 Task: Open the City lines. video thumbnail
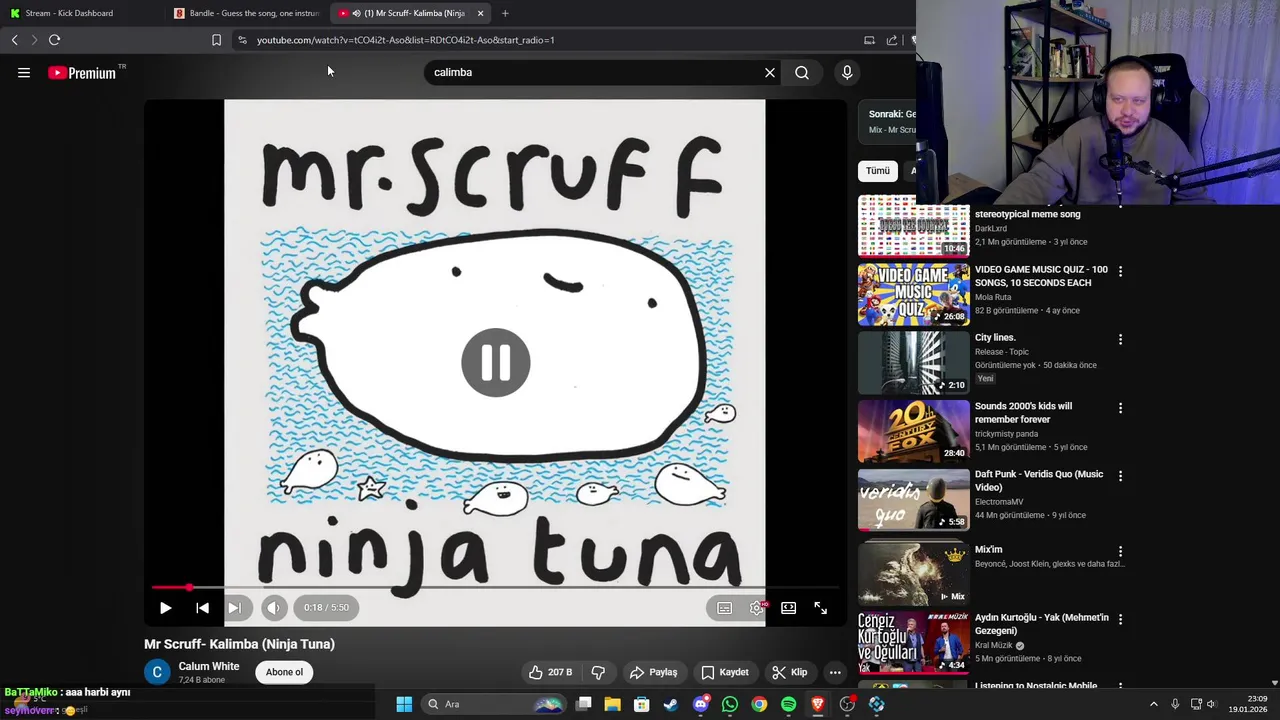click(914, 363)
